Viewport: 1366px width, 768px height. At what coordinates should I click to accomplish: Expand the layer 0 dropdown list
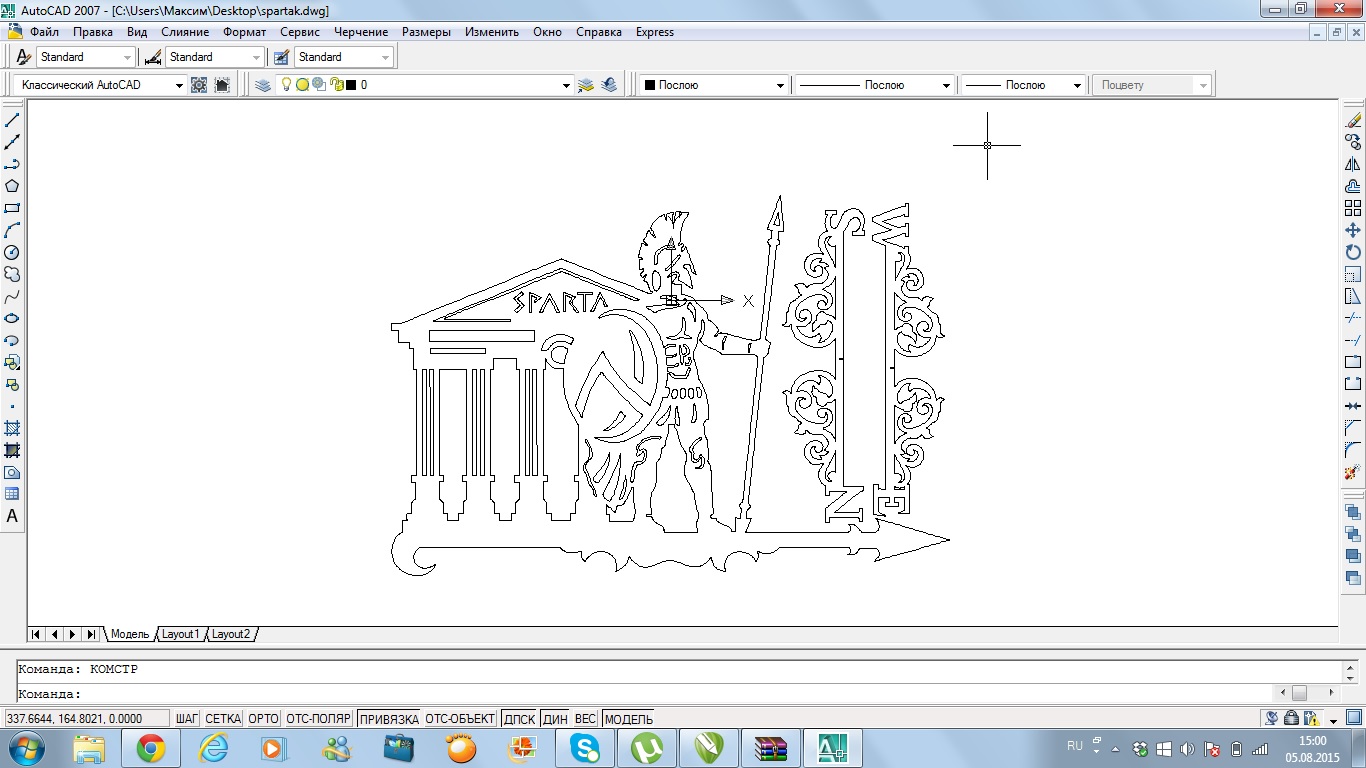(x=566, y=86)
